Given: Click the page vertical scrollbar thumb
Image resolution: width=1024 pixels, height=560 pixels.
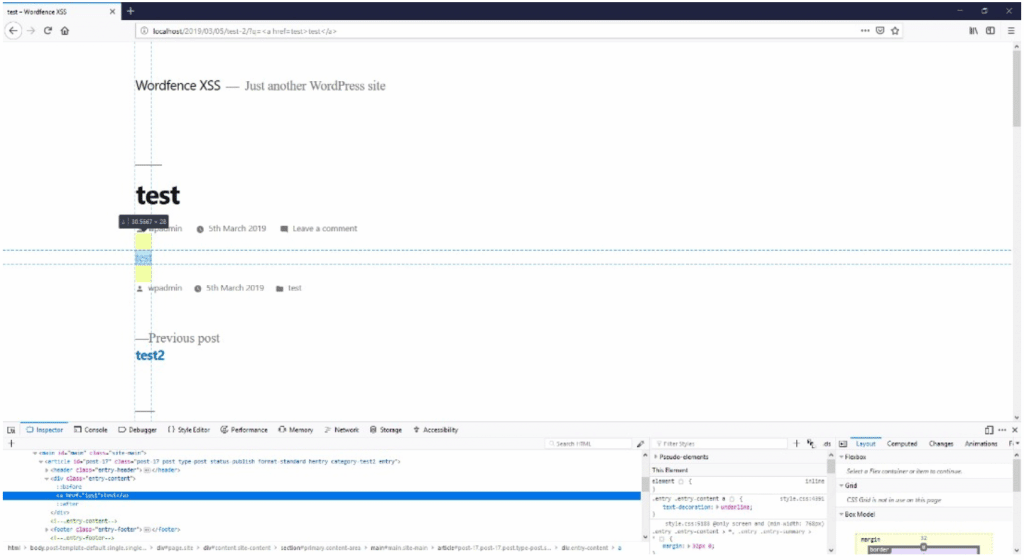Looking at the screenshot, I should point(1016,88).
